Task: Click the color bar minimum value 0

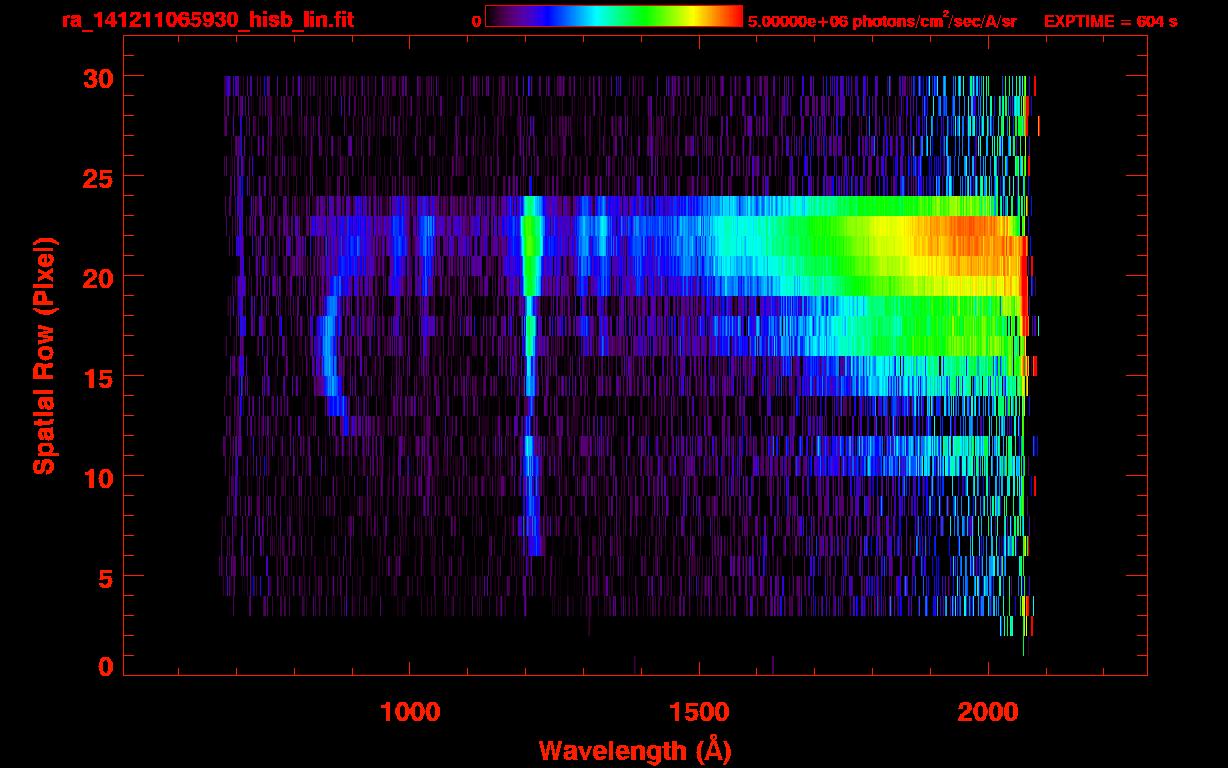Action: (477, 21)
